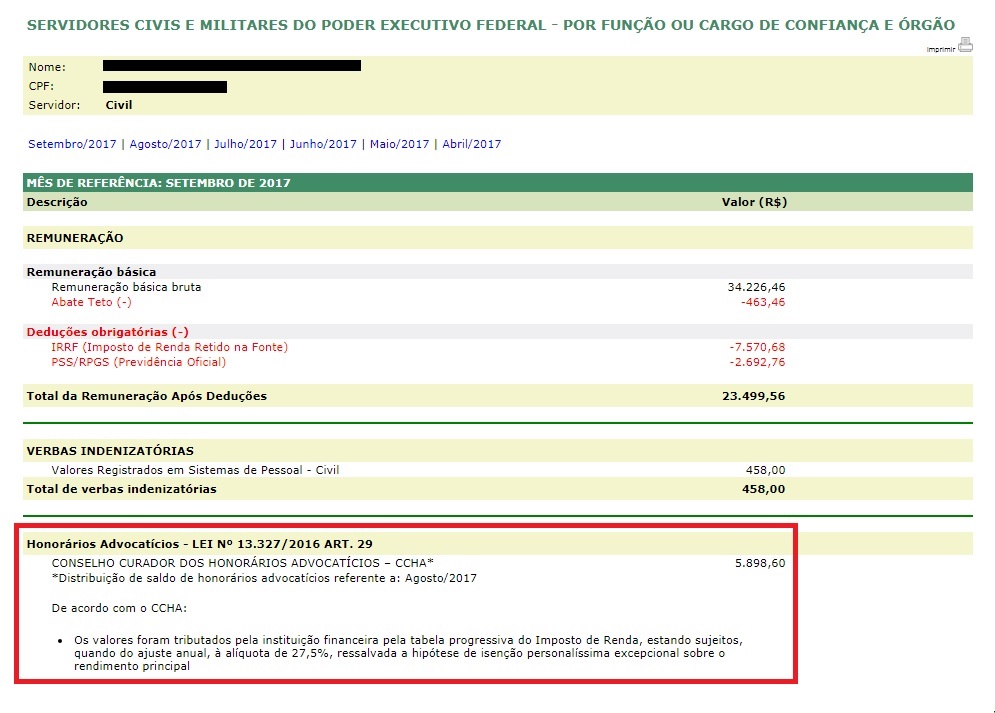Go to Maio/2017 remuneration

(x=399, y=144)
